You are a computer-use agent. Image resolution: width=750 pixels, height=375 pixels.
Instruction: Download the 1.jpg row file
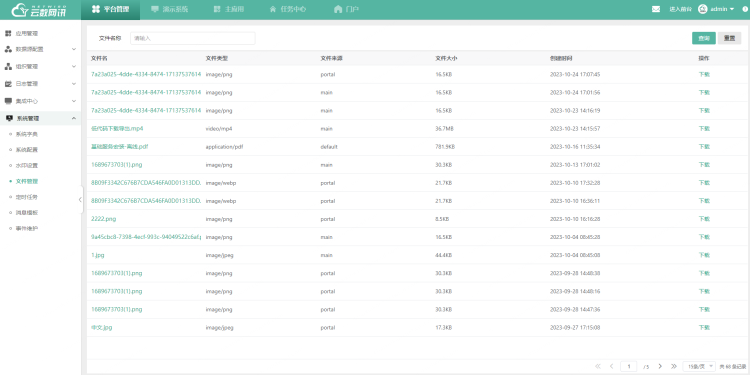tap(704, 255)
